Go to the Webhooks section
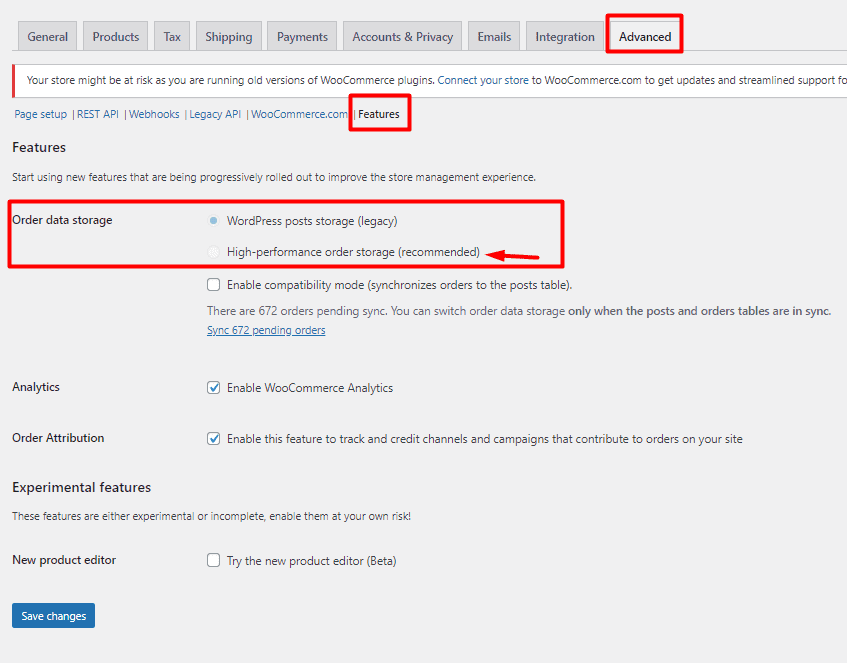Screen dimensions: 847x663 153,113
